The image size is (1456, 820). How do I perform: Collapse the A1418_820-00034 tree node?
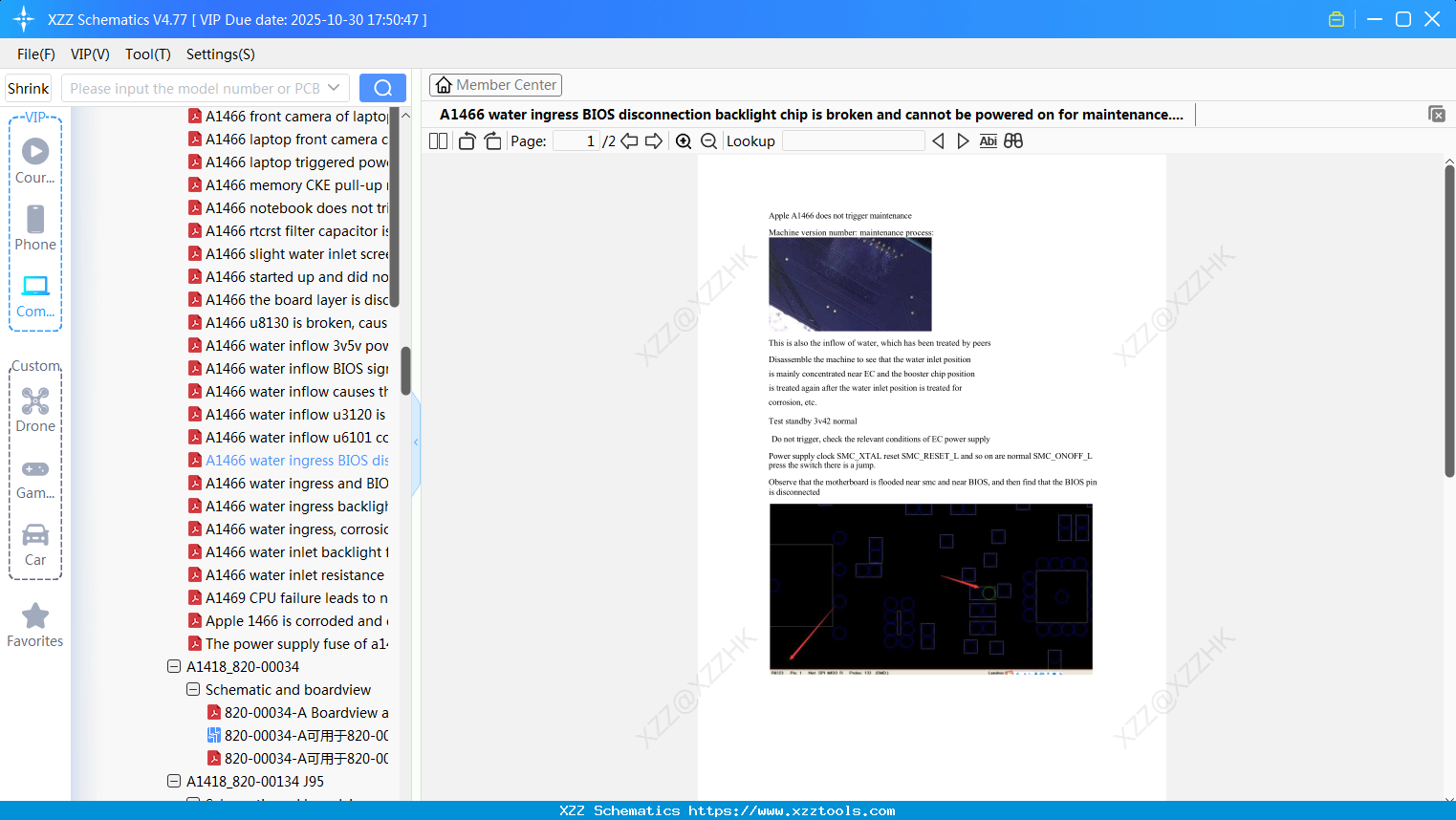click(x=174, y=666)
